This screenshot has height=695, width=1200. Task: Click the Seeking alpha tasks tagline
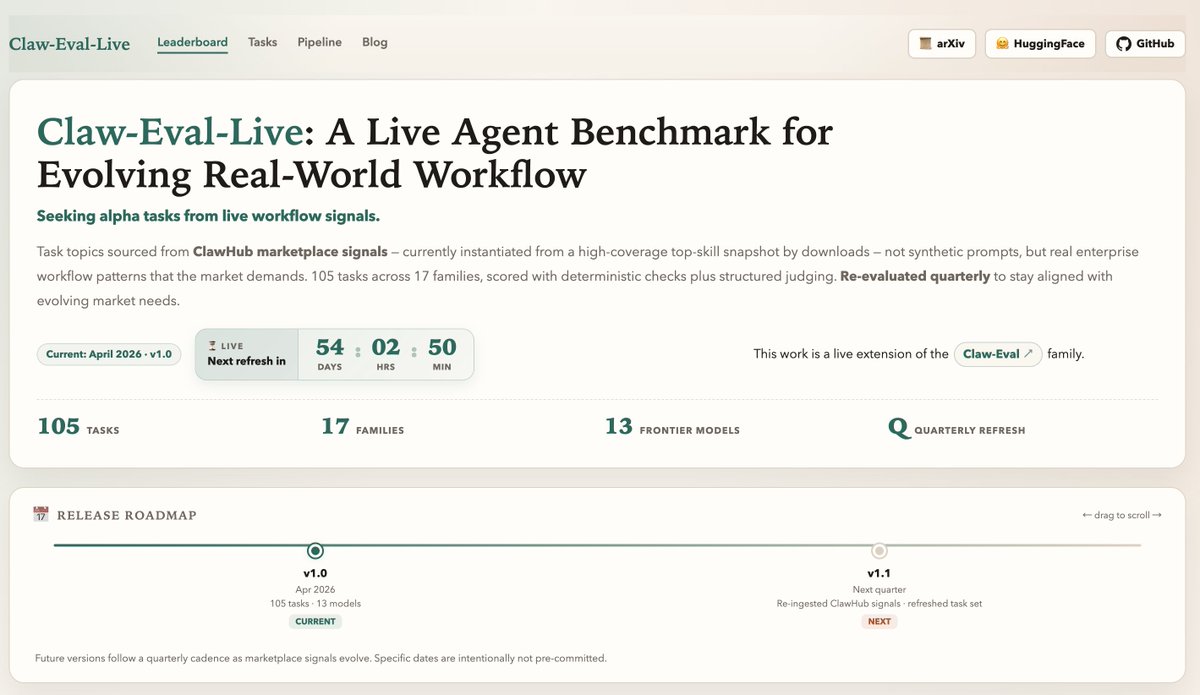click(208, 216)
